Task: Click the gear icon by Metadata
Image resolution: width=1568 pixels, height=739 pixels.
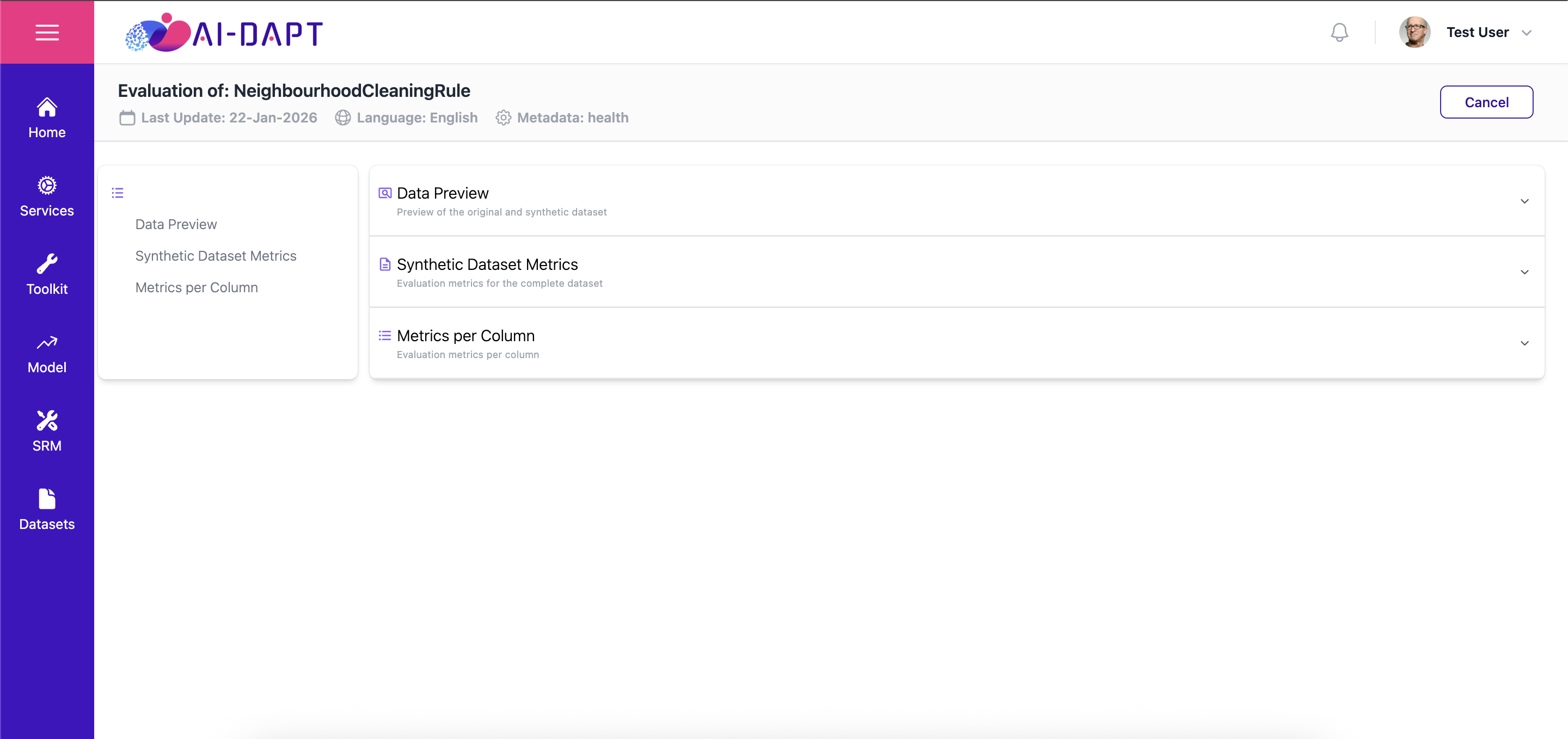Action: (503, 118)
